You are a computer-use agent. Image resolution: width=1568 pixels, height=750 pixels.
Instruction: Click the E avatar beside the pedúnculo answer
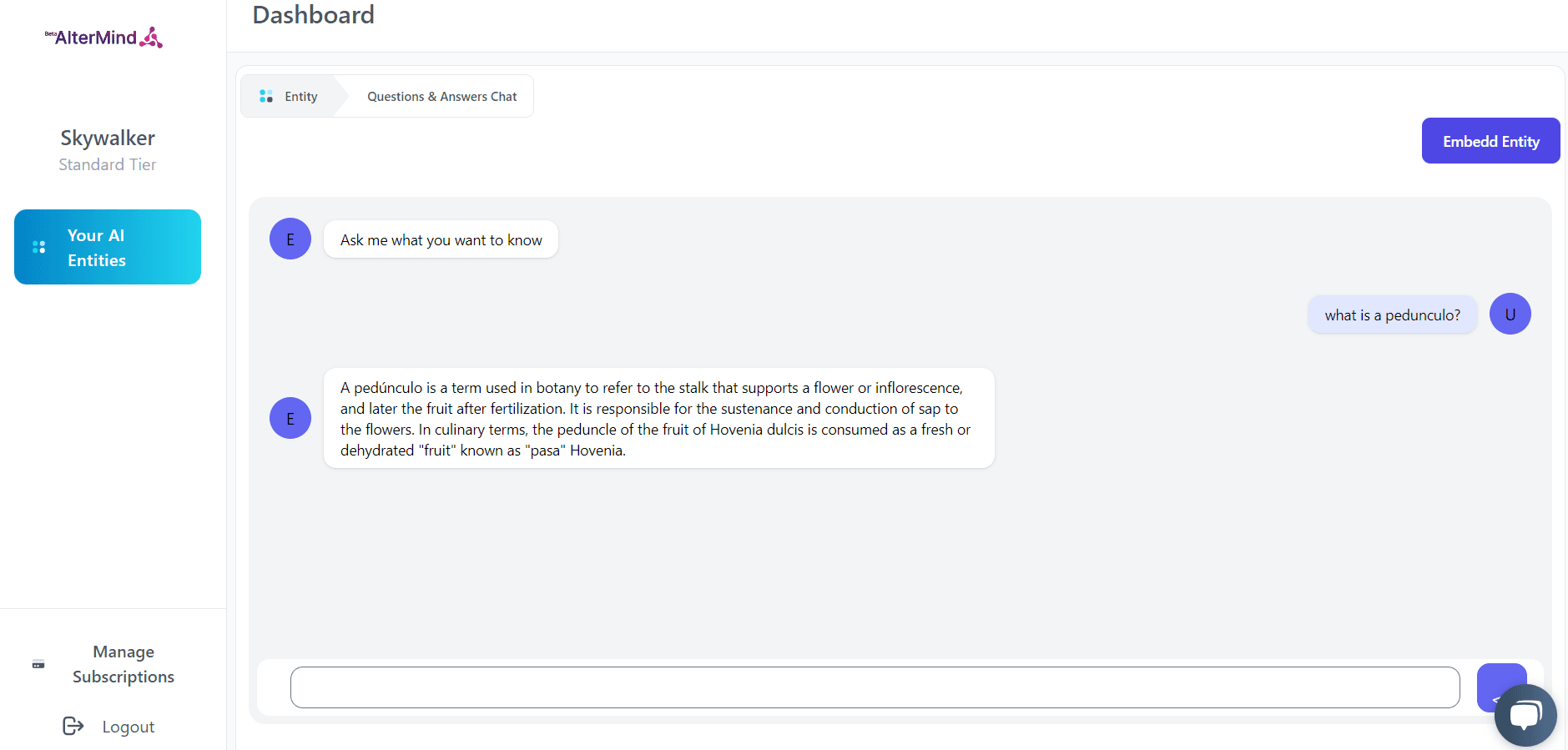pyautogui.click(x=290, y=418)
